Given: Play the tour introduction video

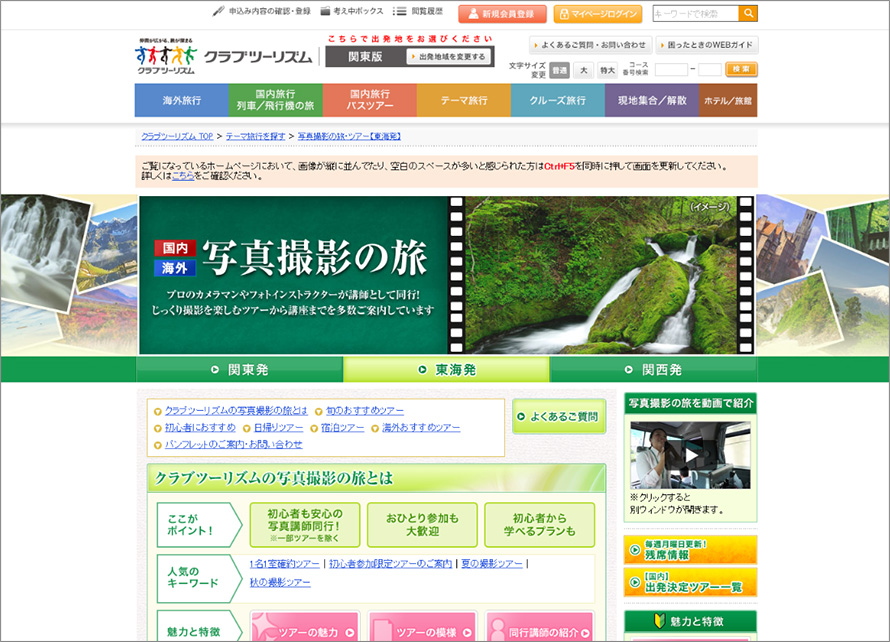Looking at the screenshot, I should click(690, 455).
